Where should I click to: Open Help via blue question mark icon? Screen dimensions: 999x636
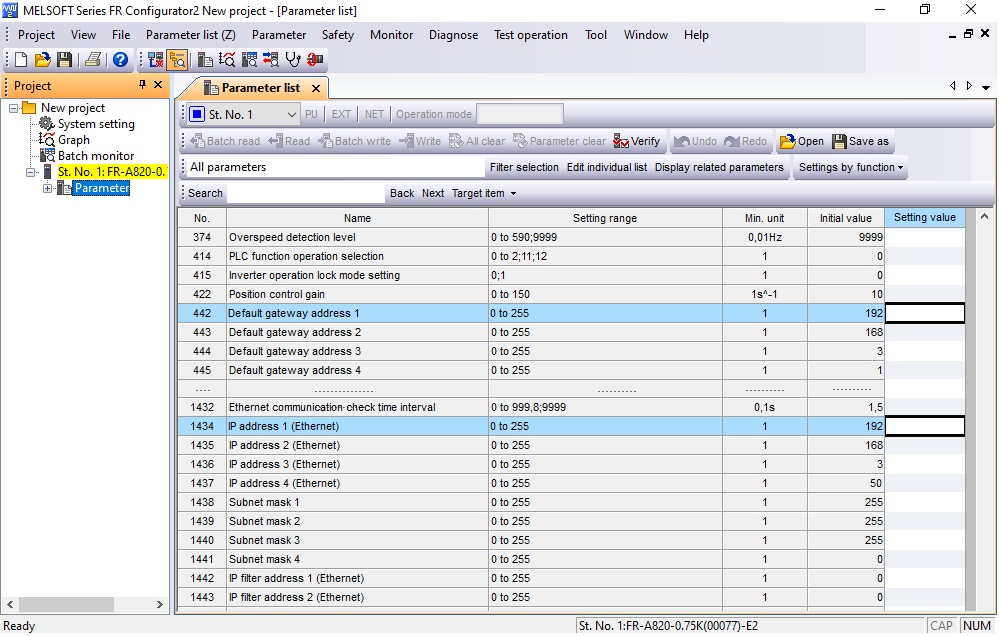click(120, 60)
